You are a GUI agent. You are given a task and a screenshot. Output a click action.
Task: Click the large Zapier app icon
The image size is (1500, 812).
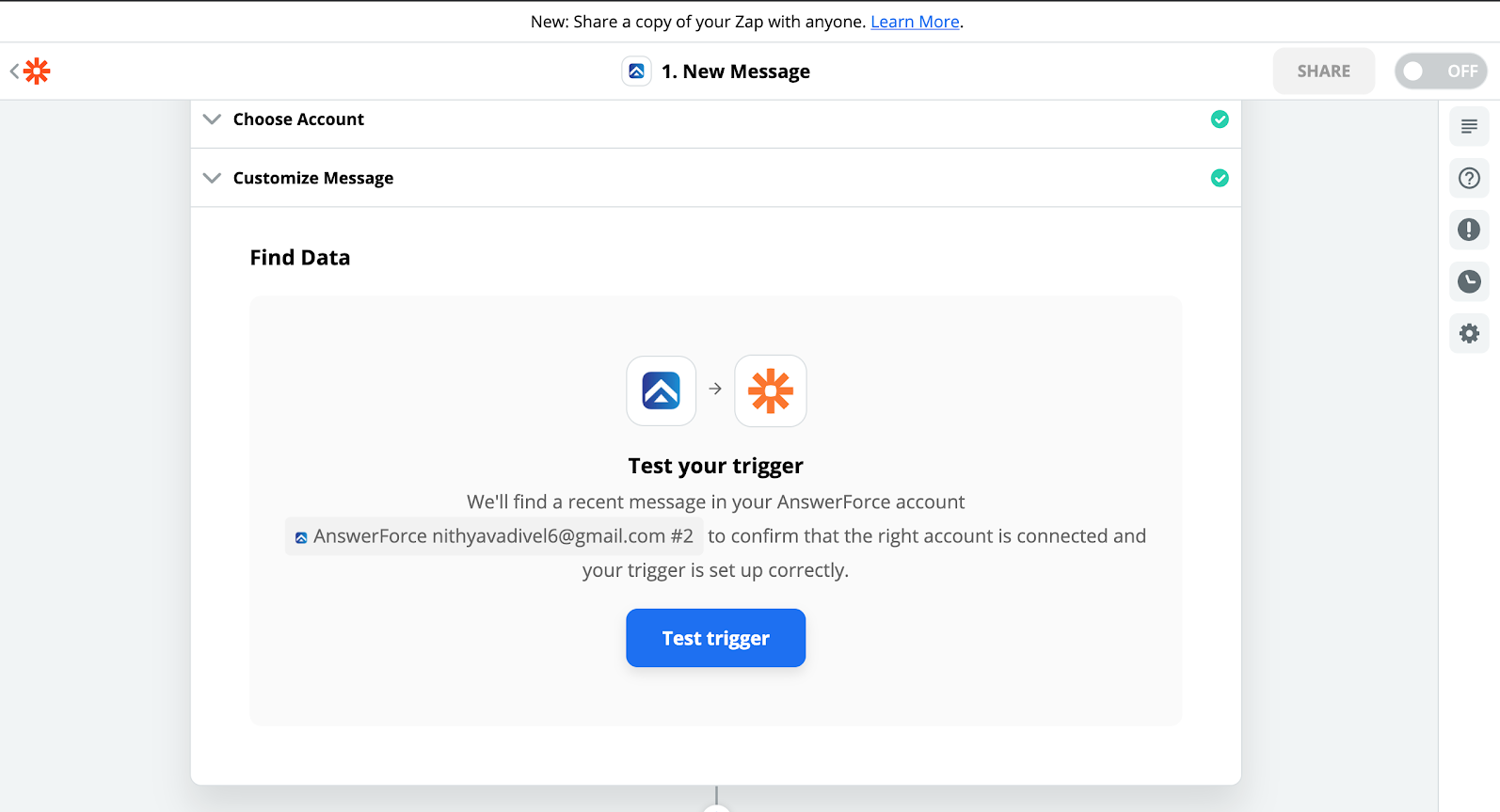tap(771, 390)
